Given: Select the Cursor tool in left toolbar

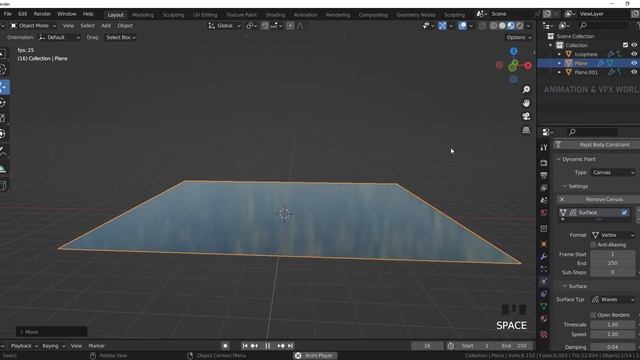Looking at the screenshot, I should tap(3, 69).
